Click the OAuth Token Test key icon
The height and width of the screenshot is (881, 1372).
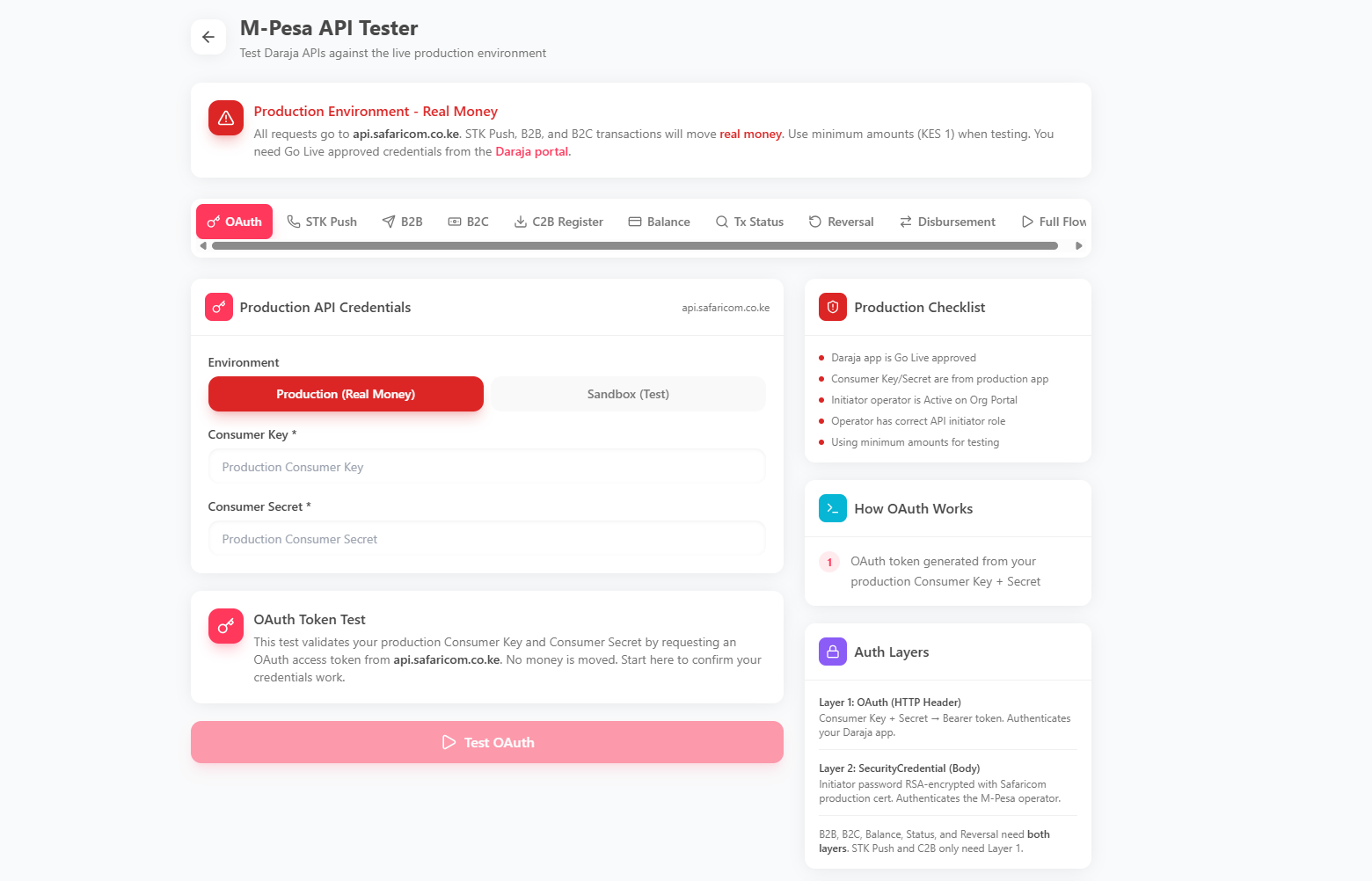226,626
